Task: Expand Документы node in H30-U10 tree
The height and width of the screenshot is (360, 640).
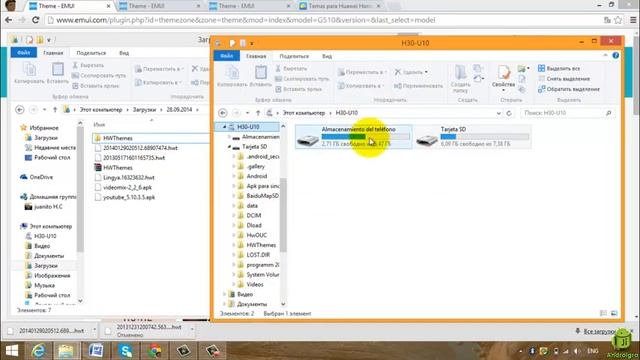Action: [x=224, y=304]
